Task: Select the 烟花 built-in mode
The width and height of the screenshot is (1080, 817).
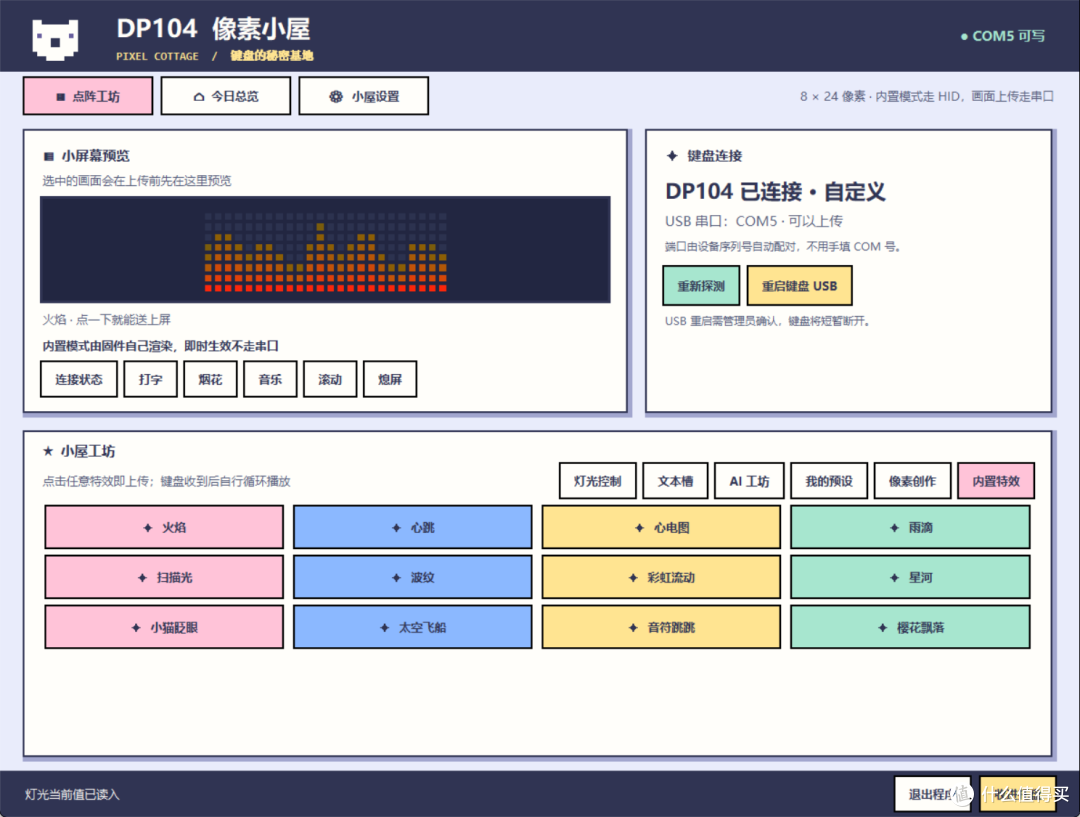Action: pos(210,380)
